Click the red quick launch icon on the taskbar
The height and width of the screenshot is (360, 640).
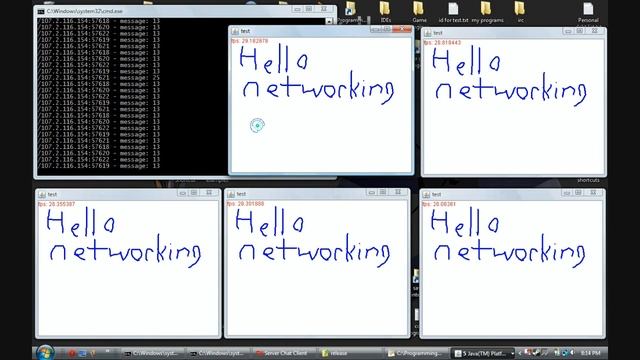pyautogui.click(x=72, y=353)
